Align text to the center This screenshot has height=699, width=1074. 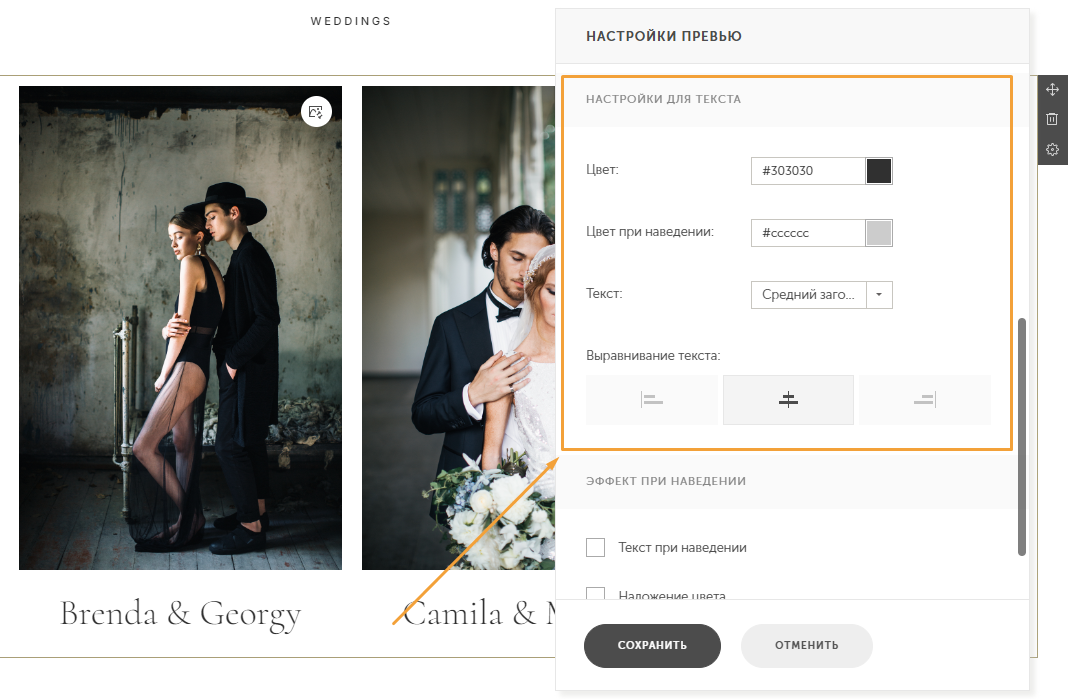pyautogui.click(x=788, y=400)
